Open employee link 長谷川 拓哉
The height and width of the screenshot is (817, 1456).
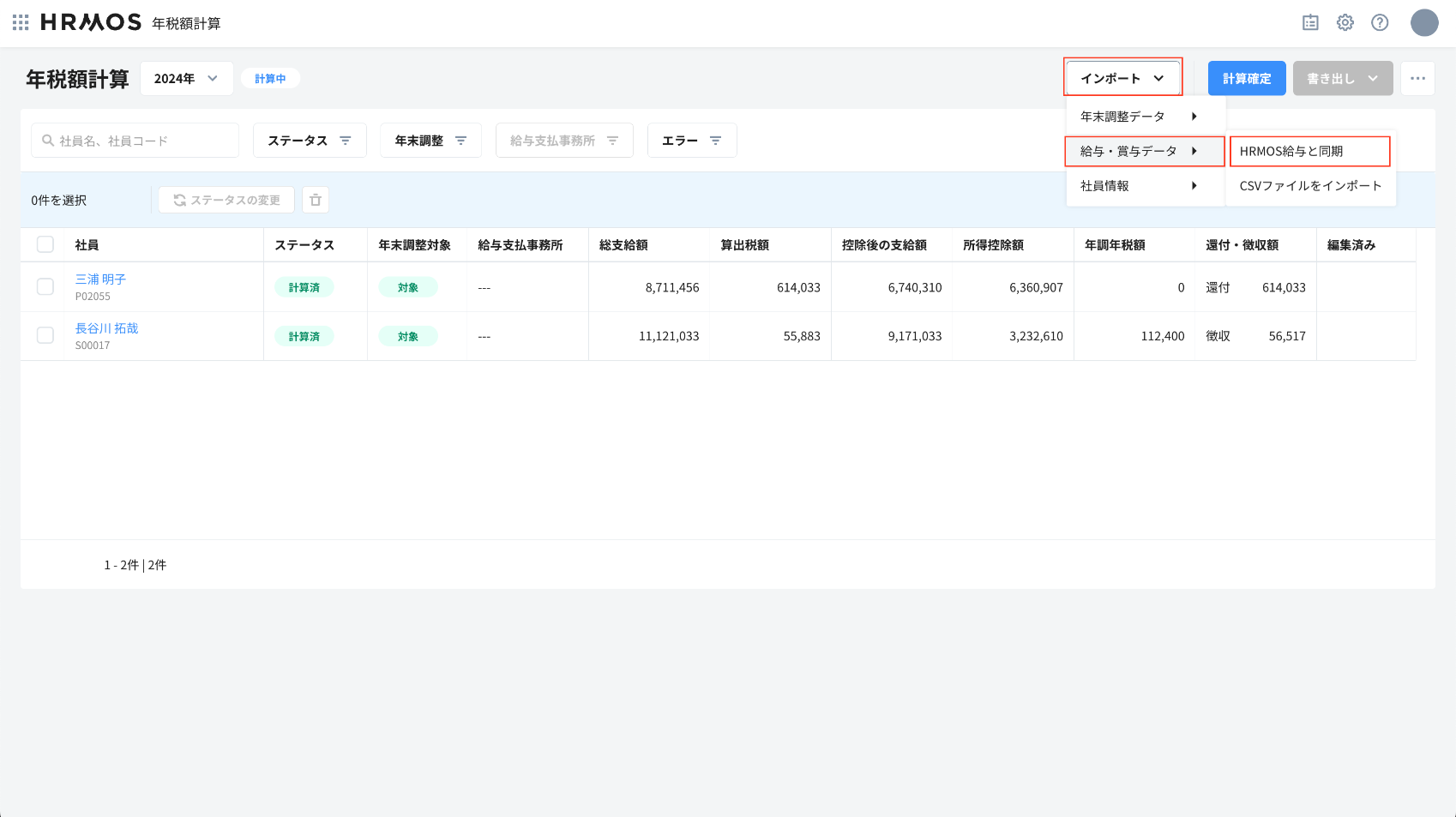tap(106, 328)
